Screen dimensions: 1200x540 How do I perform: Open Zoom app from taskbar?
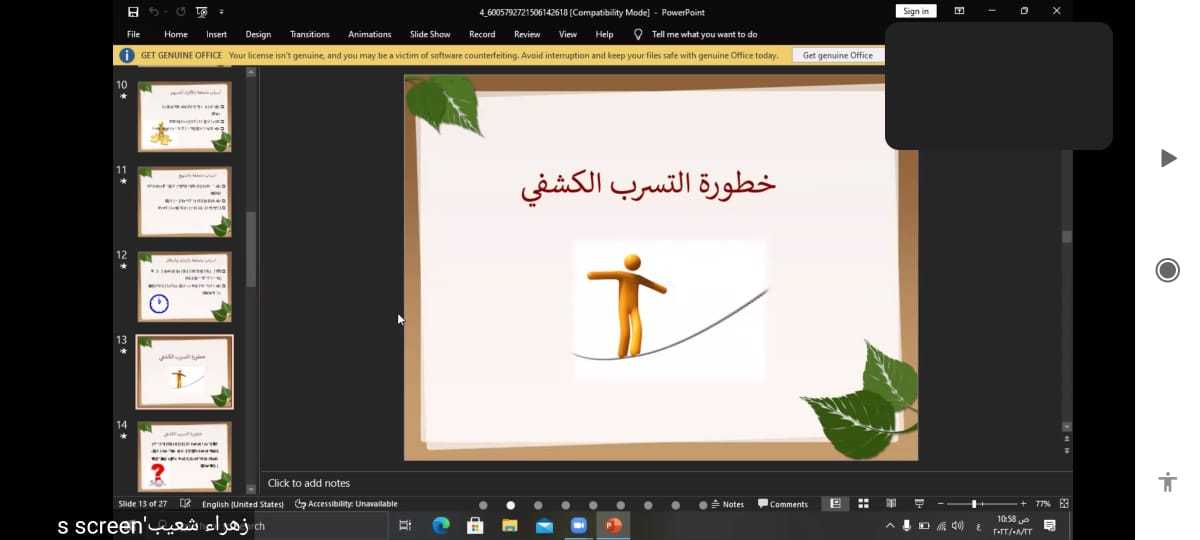pos(578,526)
